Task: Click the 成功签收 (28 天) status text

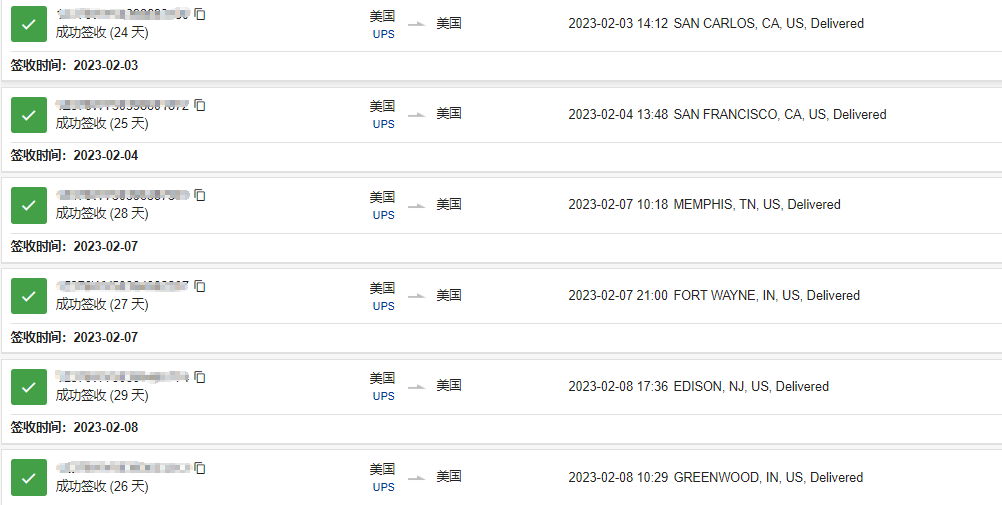Action: coord(102,213)
